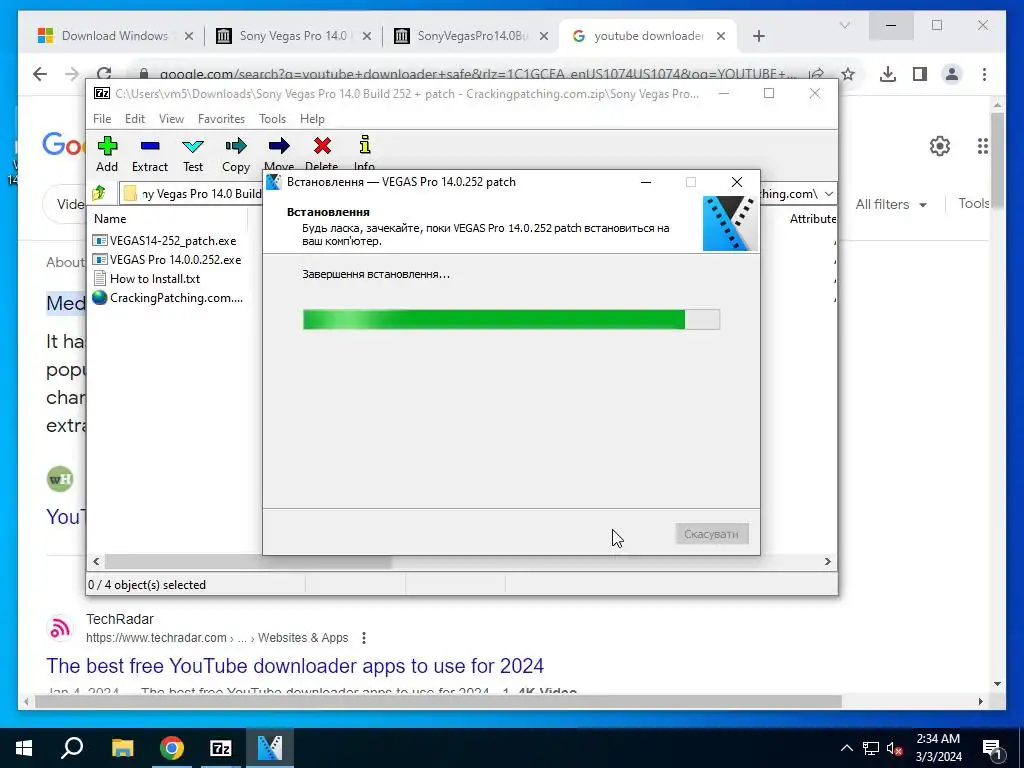1024x768 pixels.
Task: Click the Extract icon in 7-Zip toolbar
Action: pyautogui.click(x=150, y=146)
